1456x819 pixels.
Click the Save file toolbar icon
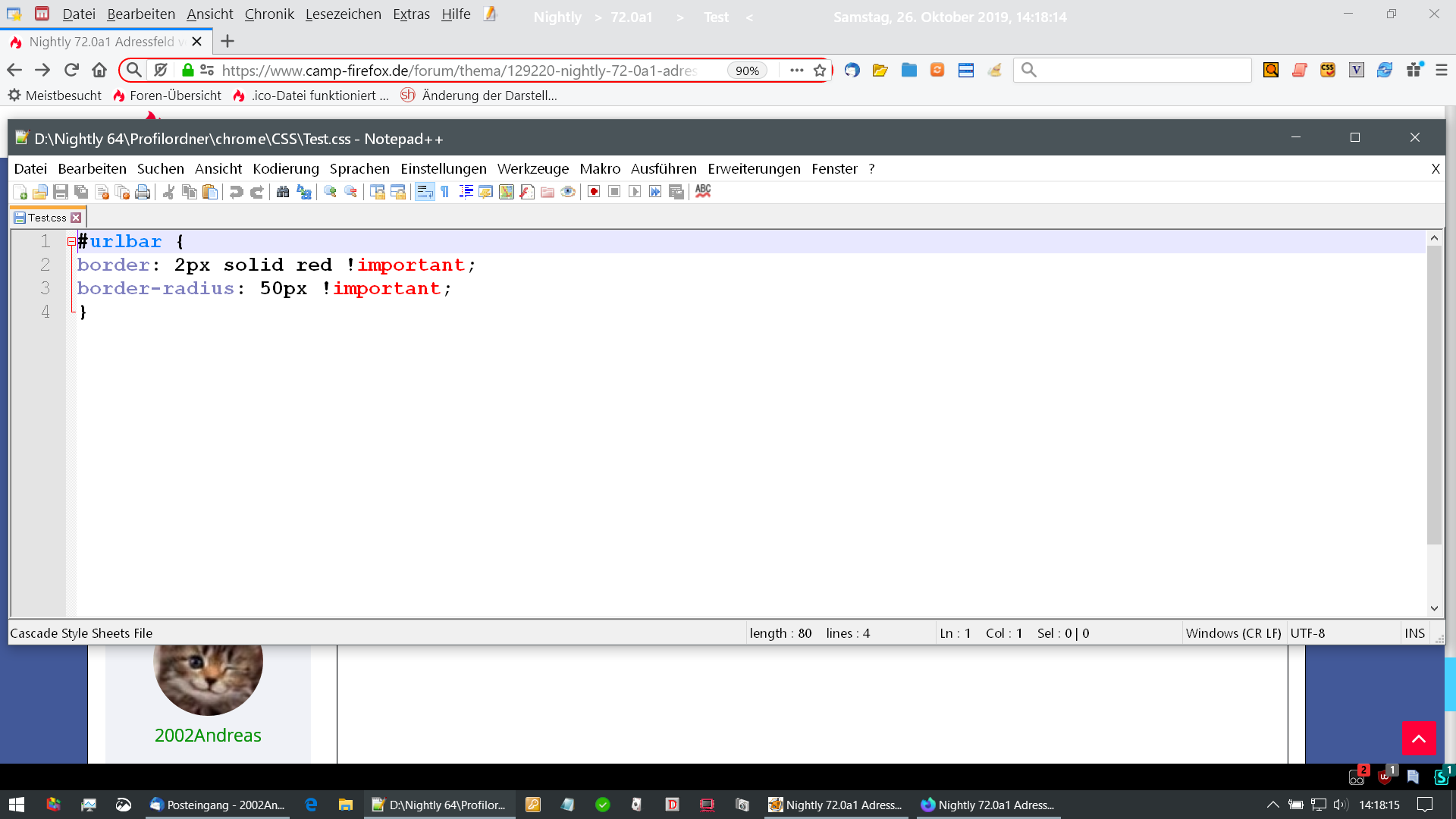click(61, 192)
